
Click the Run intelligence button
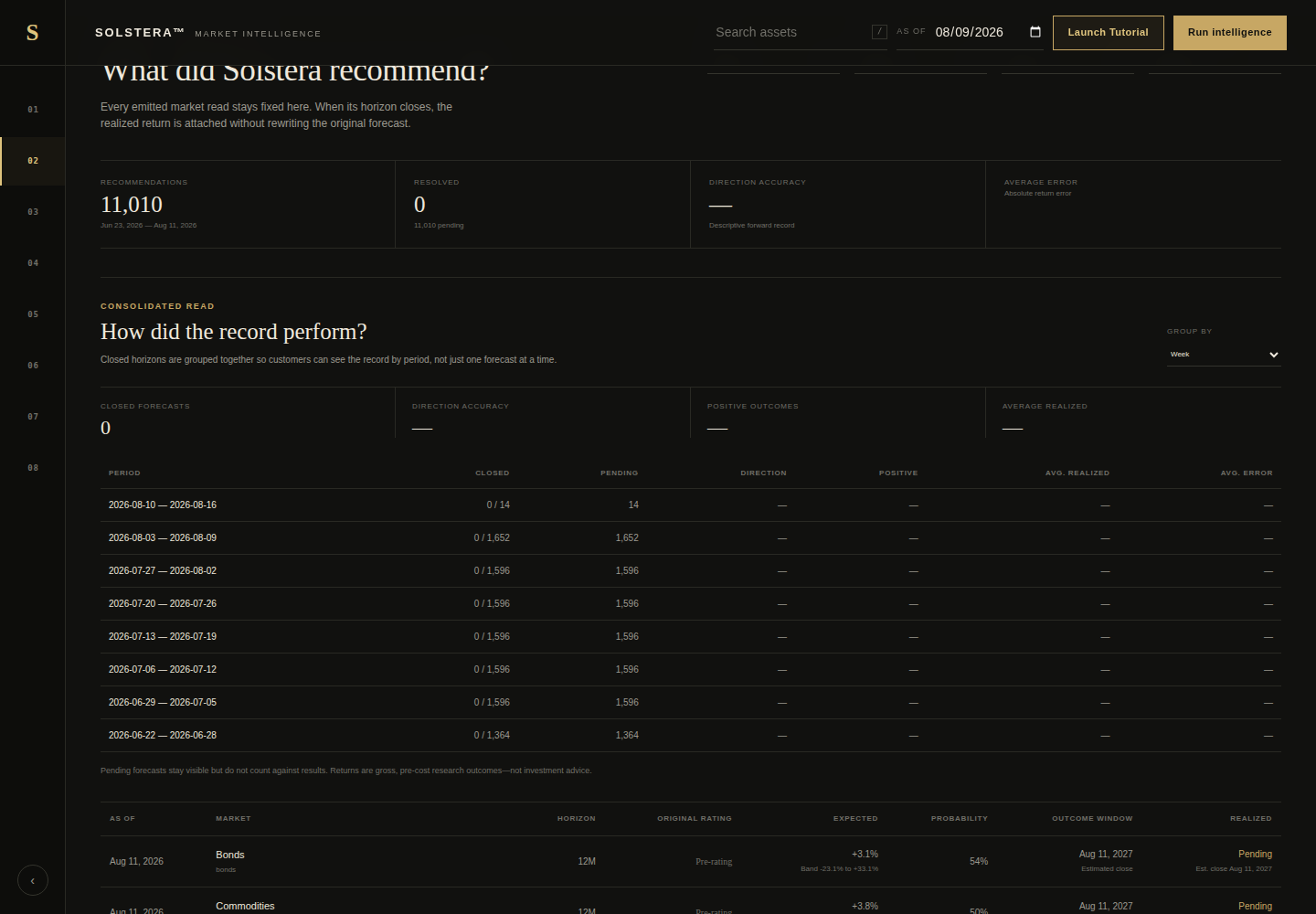tap(1229, 33)
